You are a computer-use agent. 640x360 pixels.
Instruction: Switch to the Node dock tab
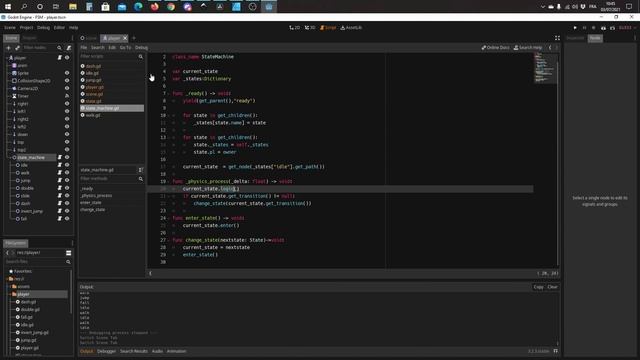(x=595, y=38)
